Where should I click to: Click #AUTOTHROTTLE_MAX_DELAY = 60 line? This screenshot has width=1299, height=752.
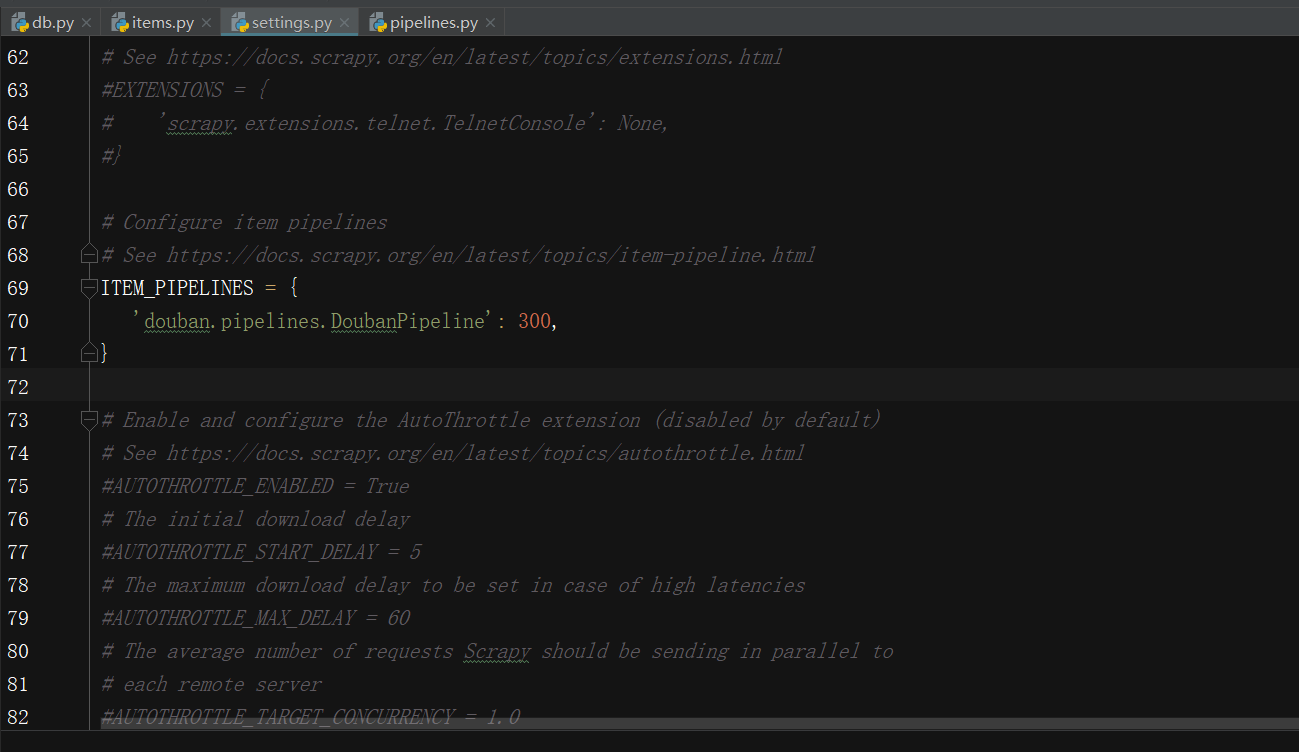[255, 618]
